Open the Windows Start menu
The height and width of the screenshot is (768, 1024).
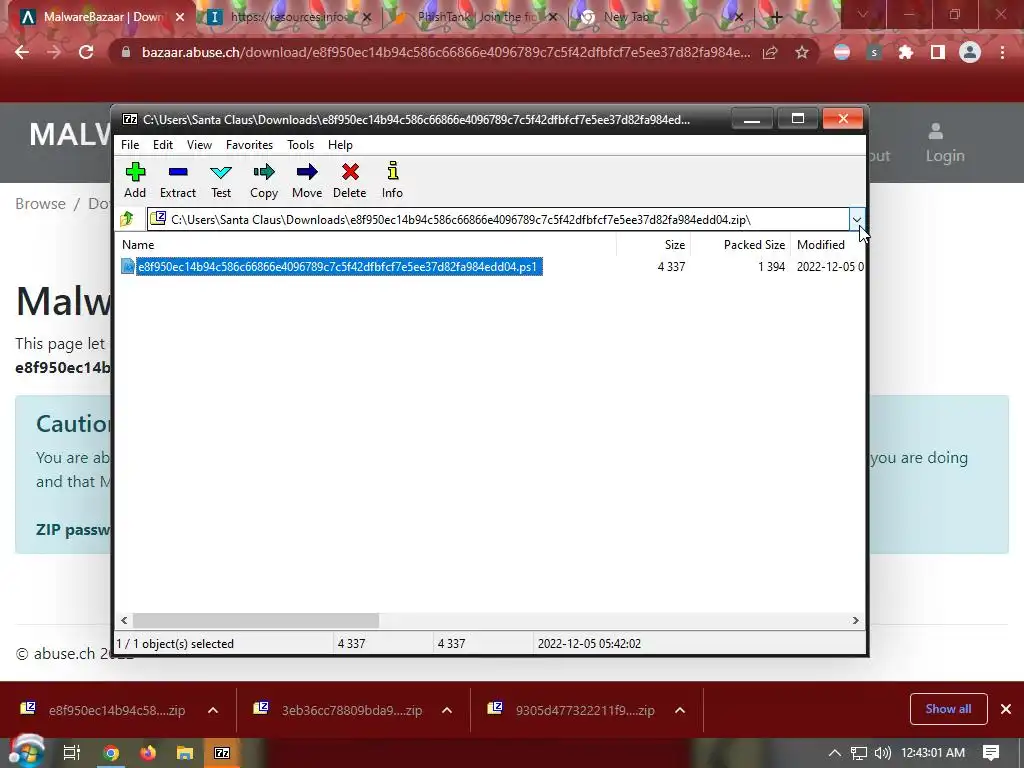[26, 752]
